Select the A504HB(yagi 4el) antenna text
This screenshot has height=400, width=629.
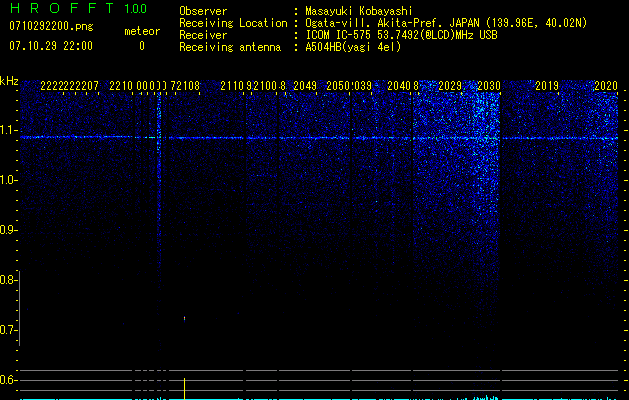[x=353, y=47]
